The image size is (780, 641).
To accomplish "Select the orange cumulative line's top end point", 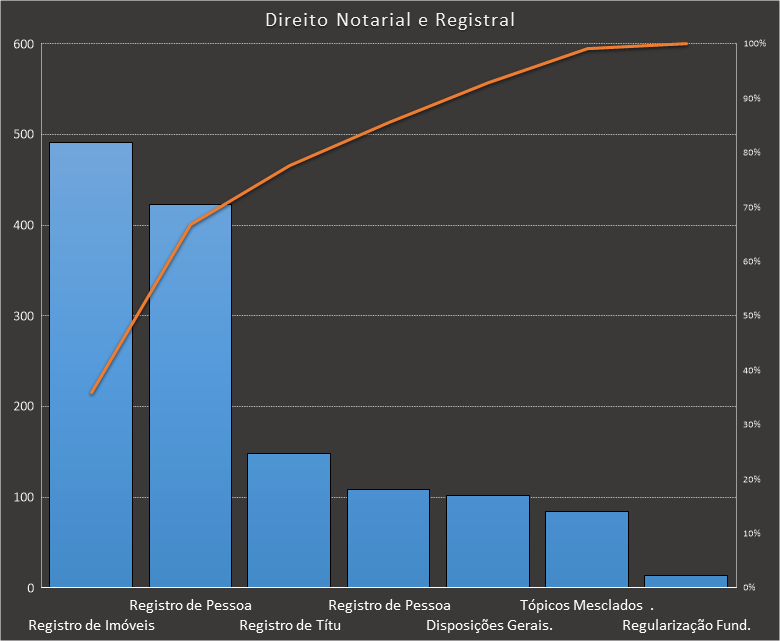I will coord(686,44).
